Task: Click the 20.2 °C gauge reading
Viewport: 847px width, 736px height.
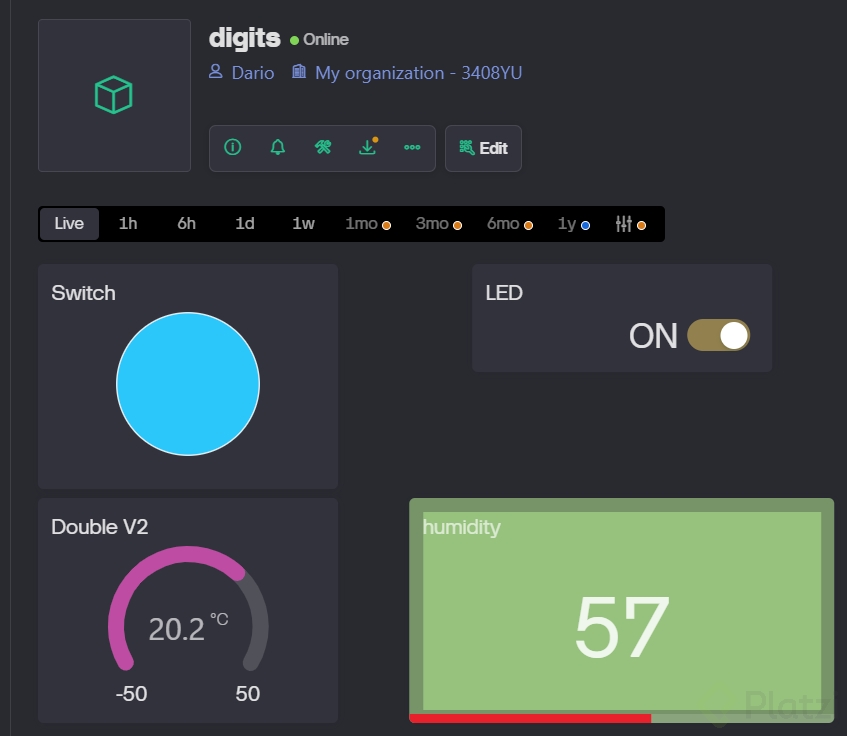Action: coord(188,627)
